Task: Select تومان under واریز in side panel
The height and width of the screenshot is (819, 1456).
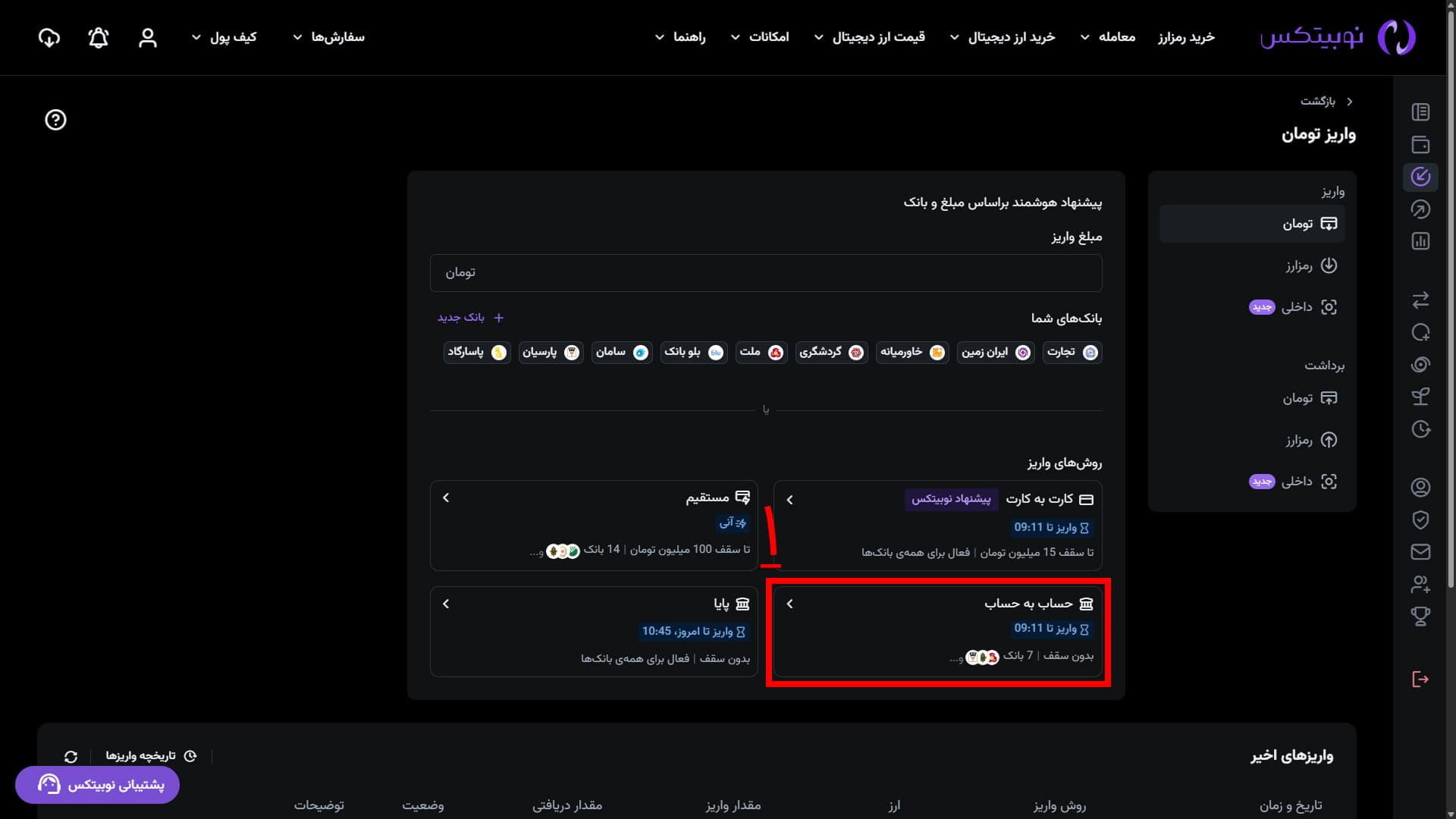Action: coord(1252,224)
